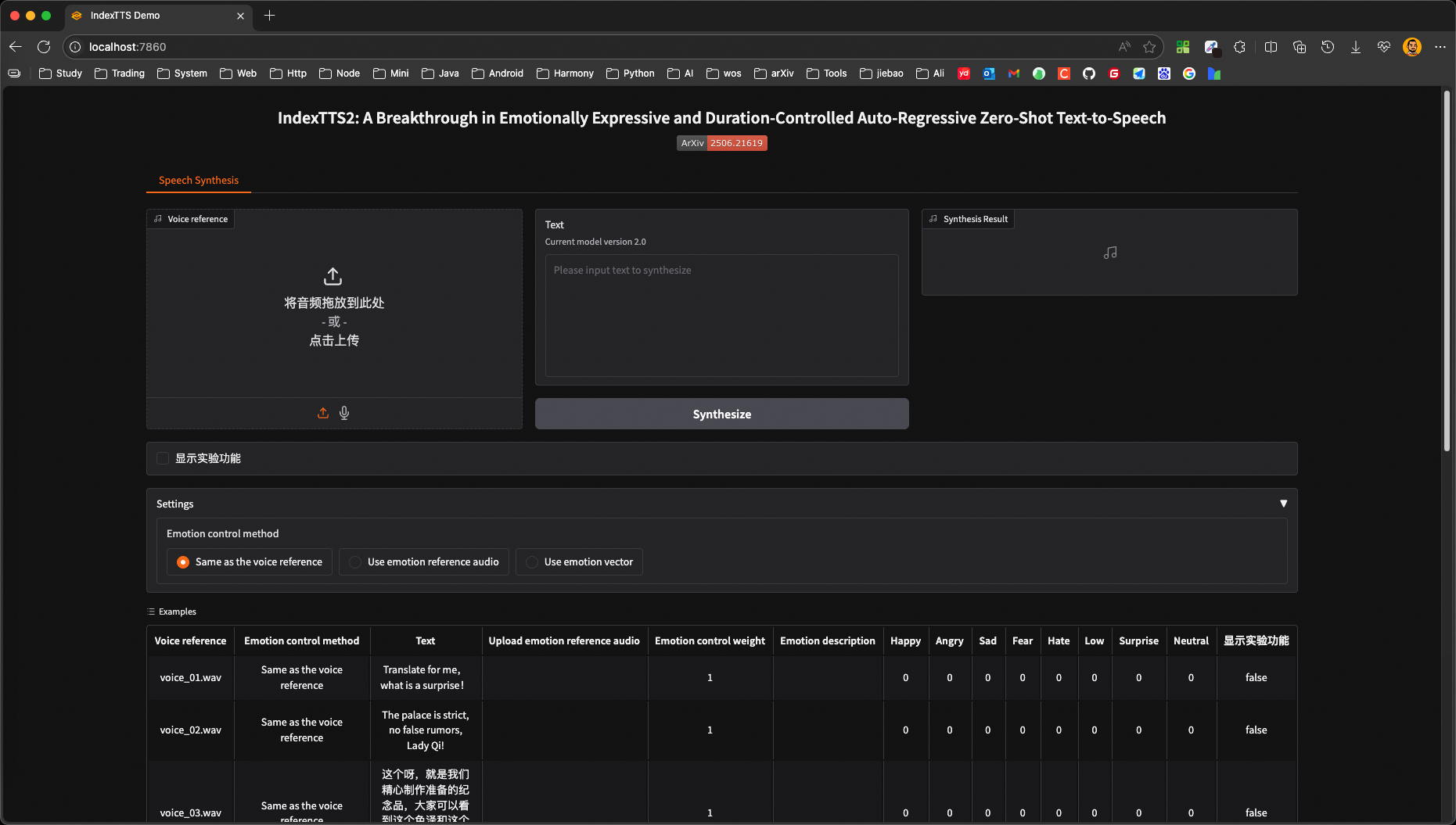Click the GitHub bookmark icon
Image resolution: width=1456 pixels, height=825 pixels.
[x=1089, y=74]
